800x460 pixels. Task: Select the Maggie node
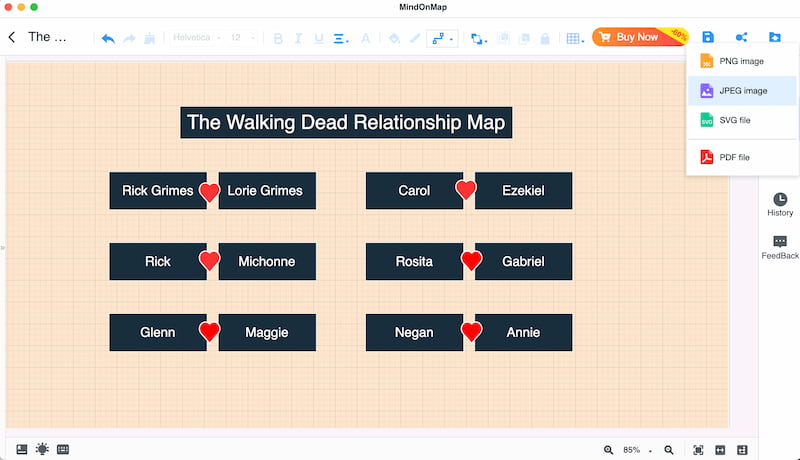click(x=267, y=333)
